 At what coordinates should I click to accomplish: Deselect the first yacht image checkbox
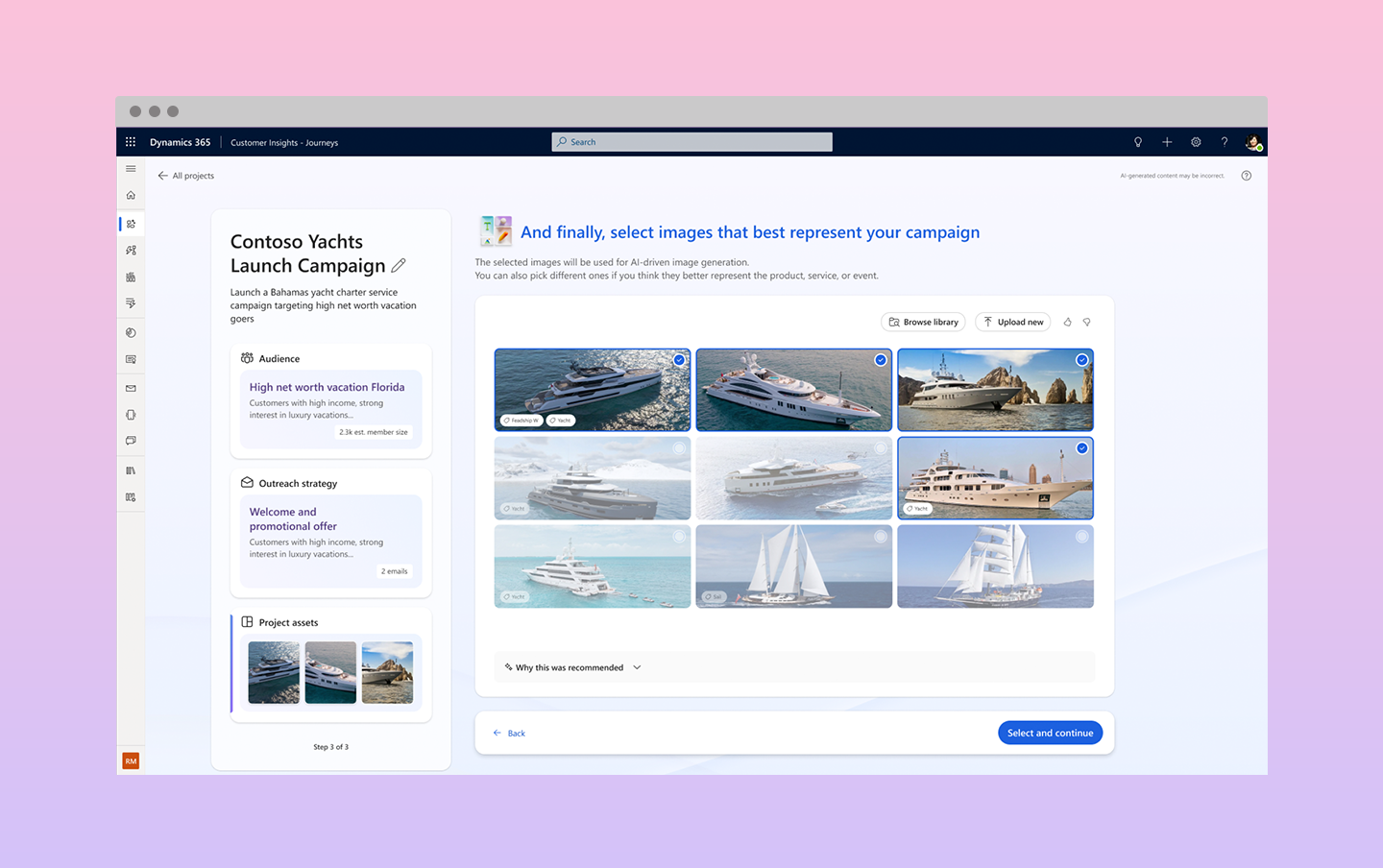pyautogui.click(x=679, y=360)
